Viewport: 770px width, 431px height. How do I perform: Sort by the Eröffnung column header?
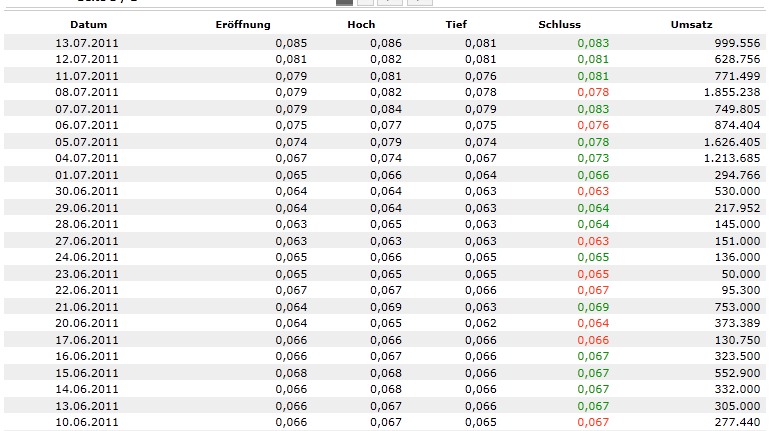point(243,24)
